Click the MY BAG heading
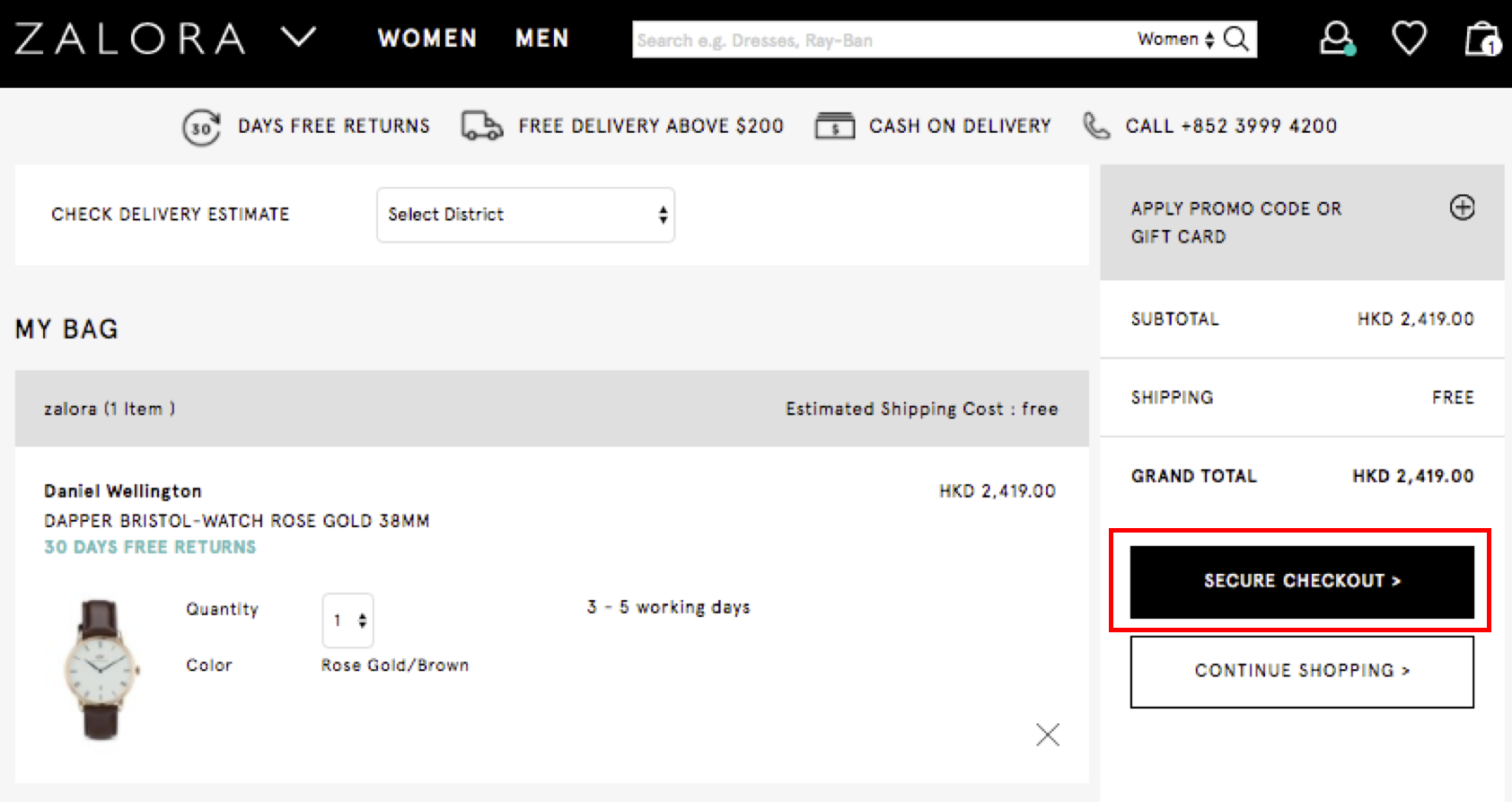Screen dimensions: 1512x802 pyautogui.click(x=66, y=330)
